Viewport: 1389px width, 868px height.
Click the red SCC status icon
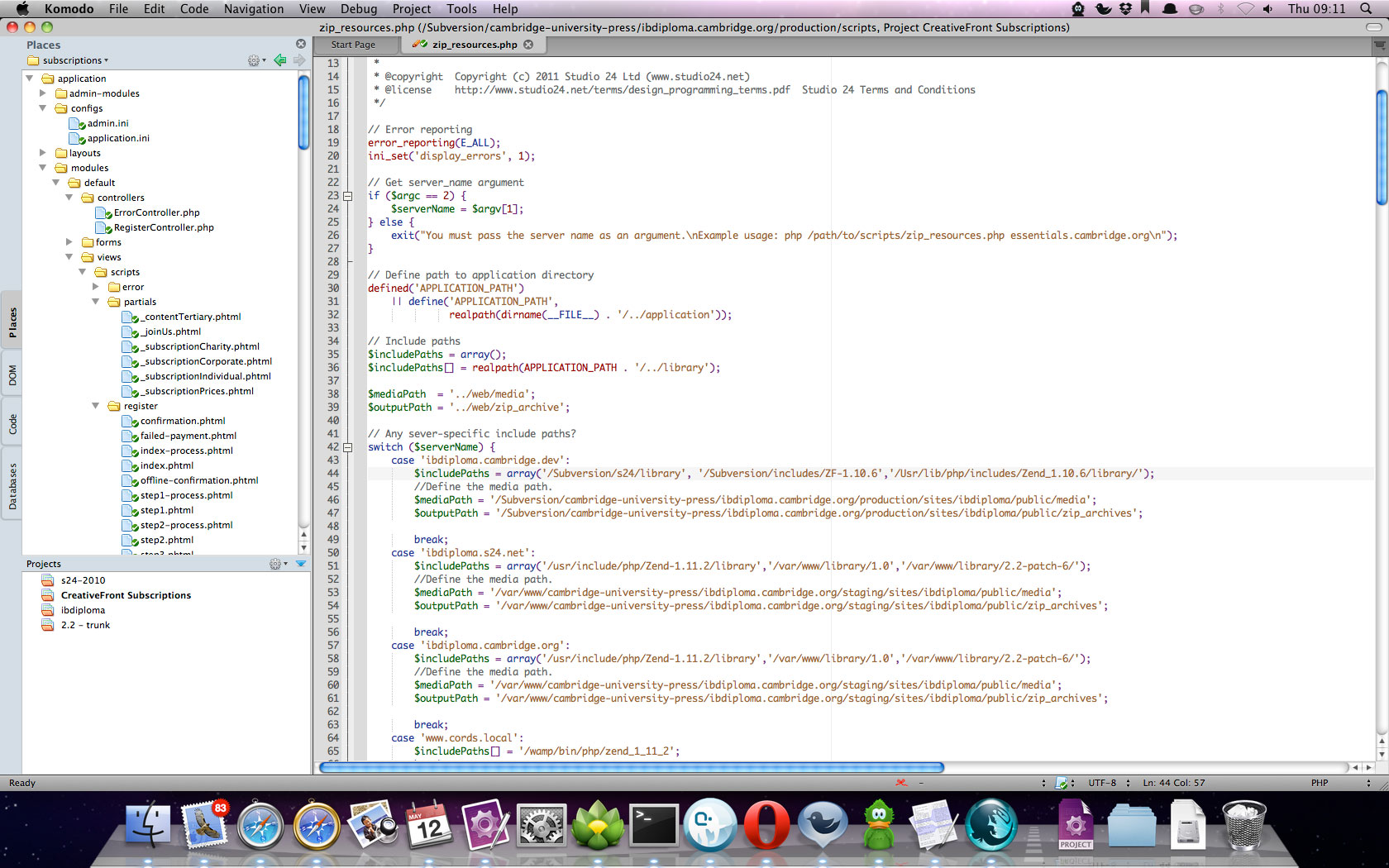click(901, 783)
